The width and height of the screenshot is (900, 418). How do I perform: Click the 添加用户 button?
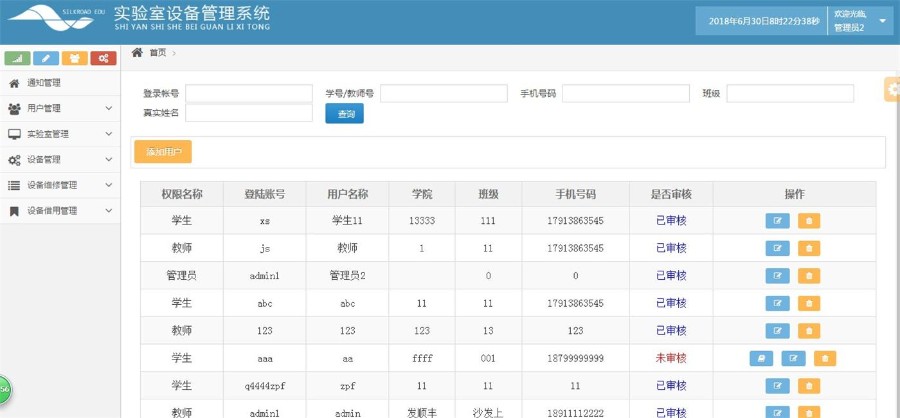pos(163,152)
